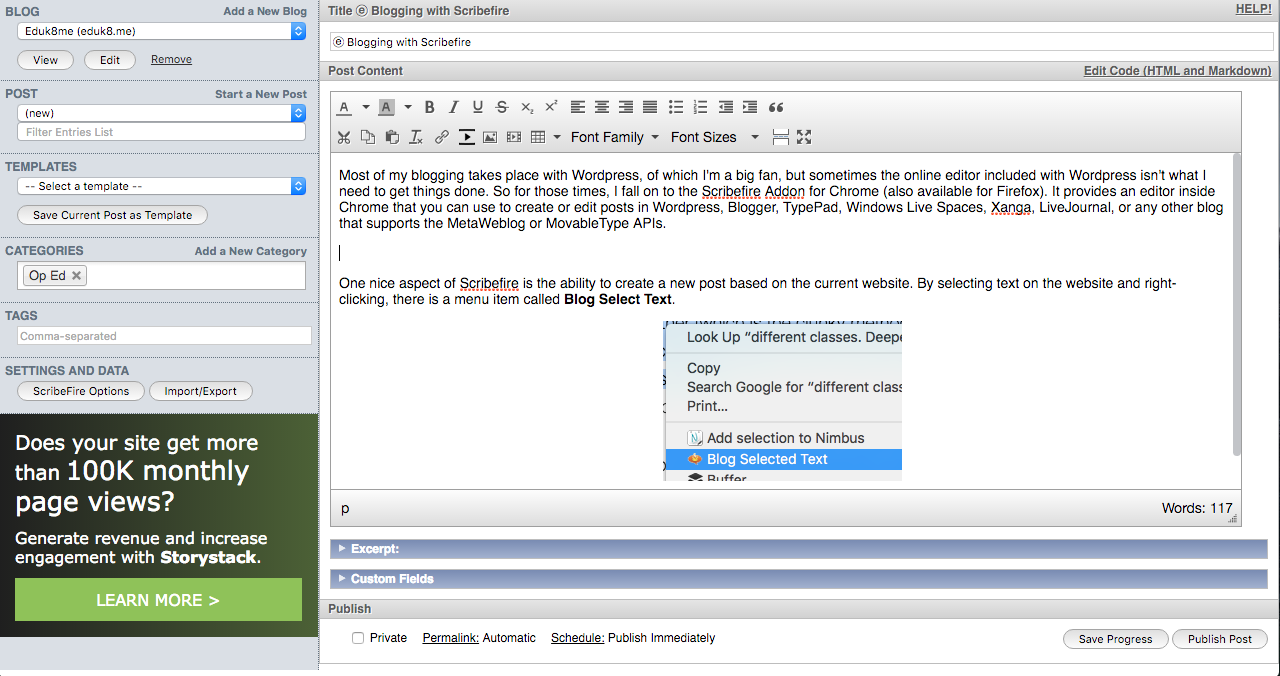Paste from clipboard toolbar icon
Viewport: 1280px width, 676px height.
pos(392,137)
